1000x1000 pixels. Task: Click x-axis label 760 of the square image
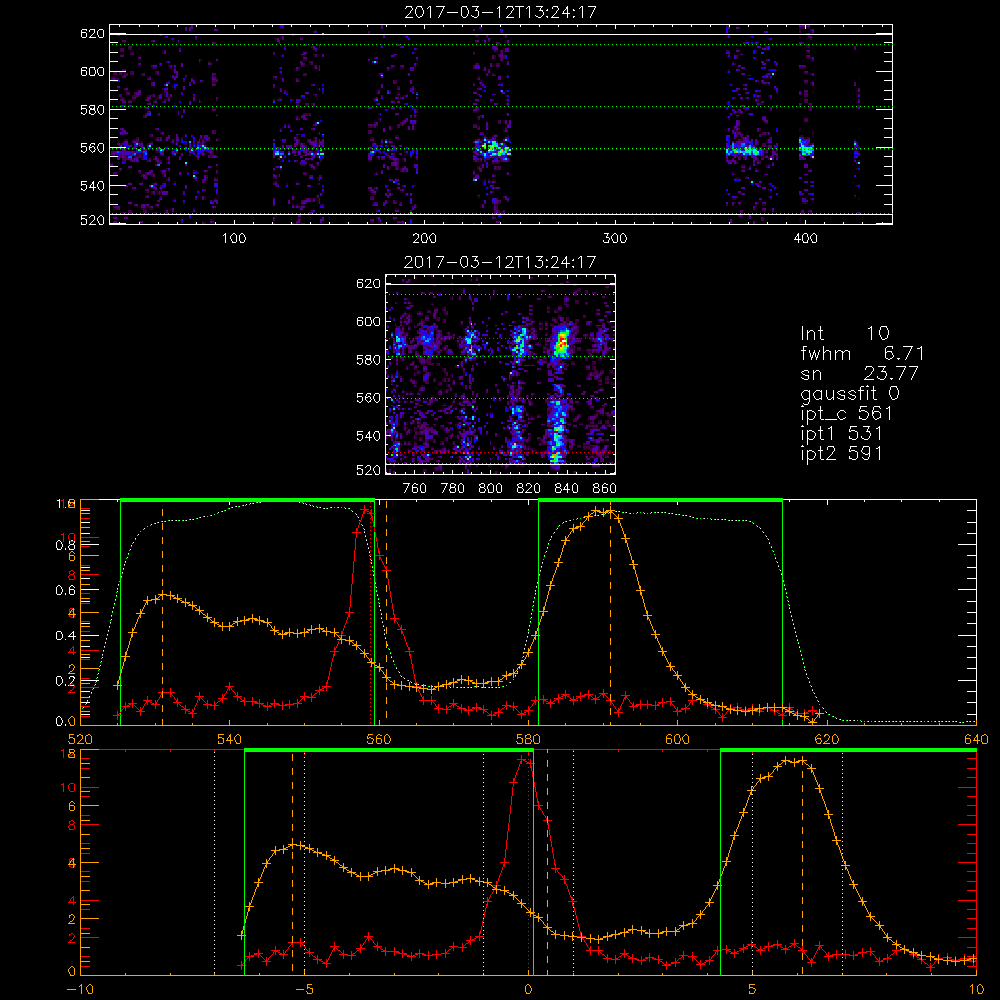[x=415, y=489]
